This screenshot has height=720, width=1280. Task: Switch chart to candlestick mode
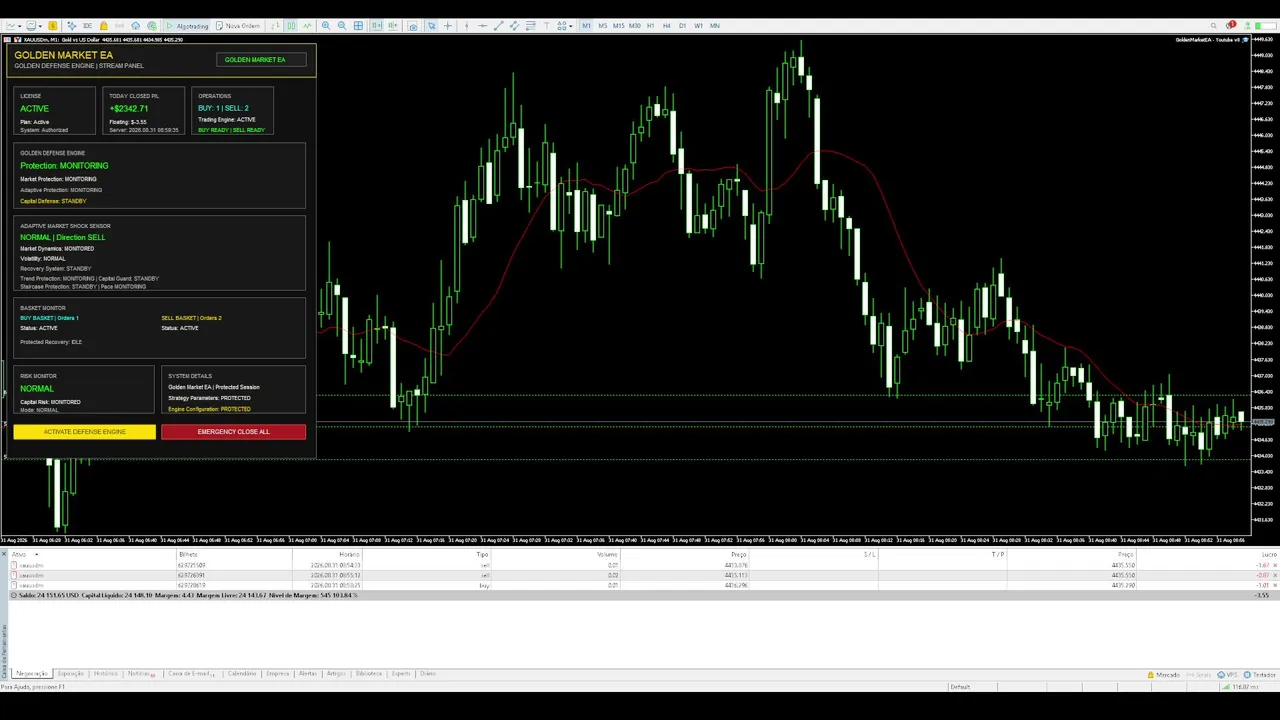click(x=291, y=25)
